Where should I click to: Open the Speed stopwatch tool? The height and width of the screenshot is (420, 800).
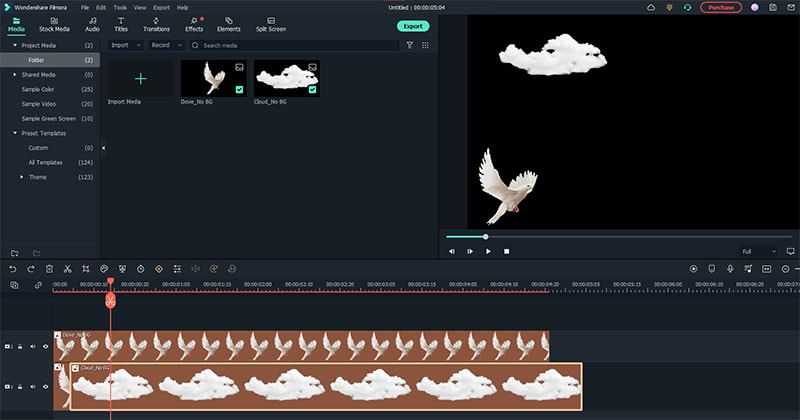click(x=141, y=269)
